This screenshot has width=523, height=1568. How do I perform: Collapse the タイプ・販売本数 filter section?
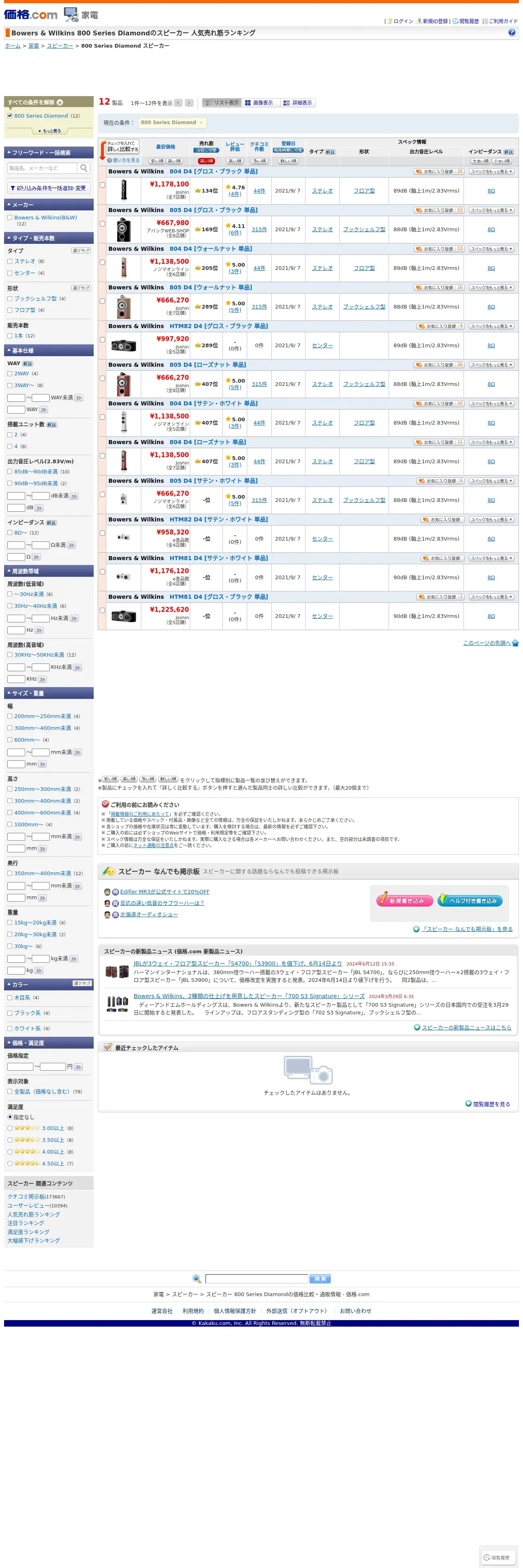click(49, 238)
